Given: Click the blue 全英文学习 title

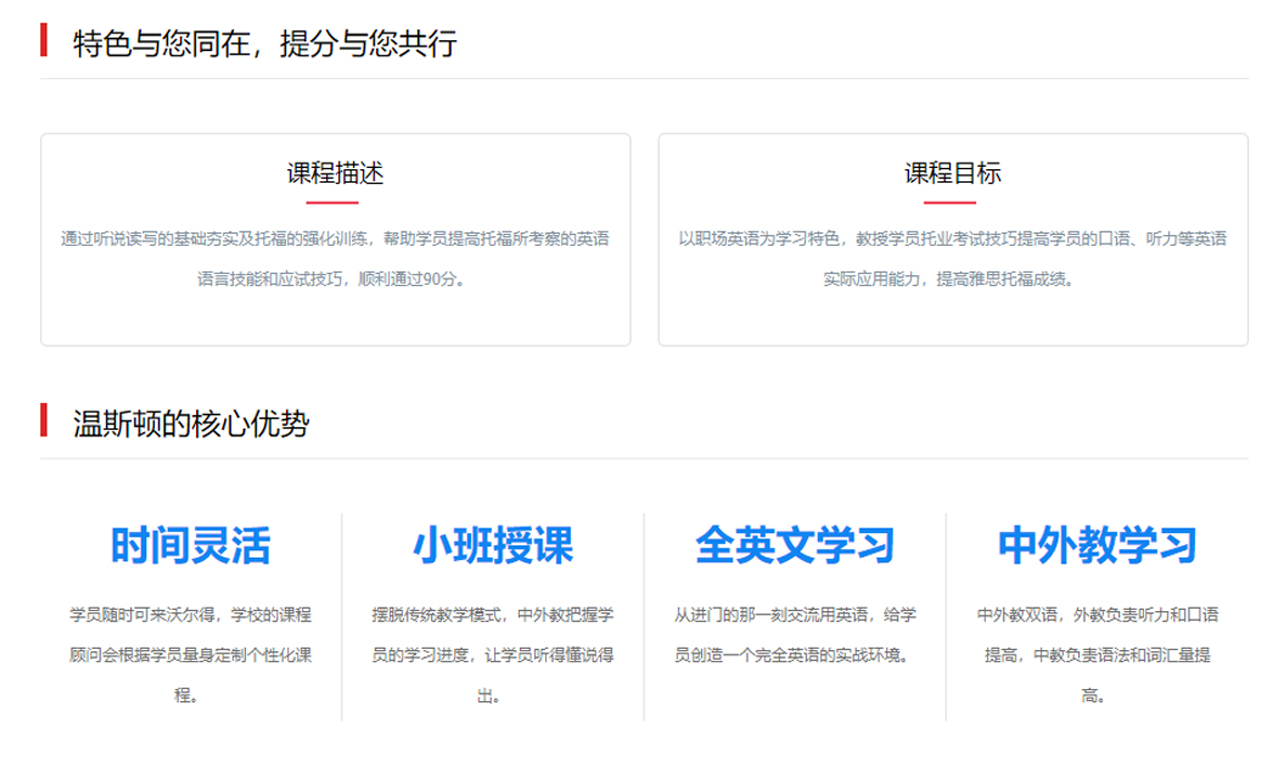Looking at the screenshot, I should tap(795, 546).
